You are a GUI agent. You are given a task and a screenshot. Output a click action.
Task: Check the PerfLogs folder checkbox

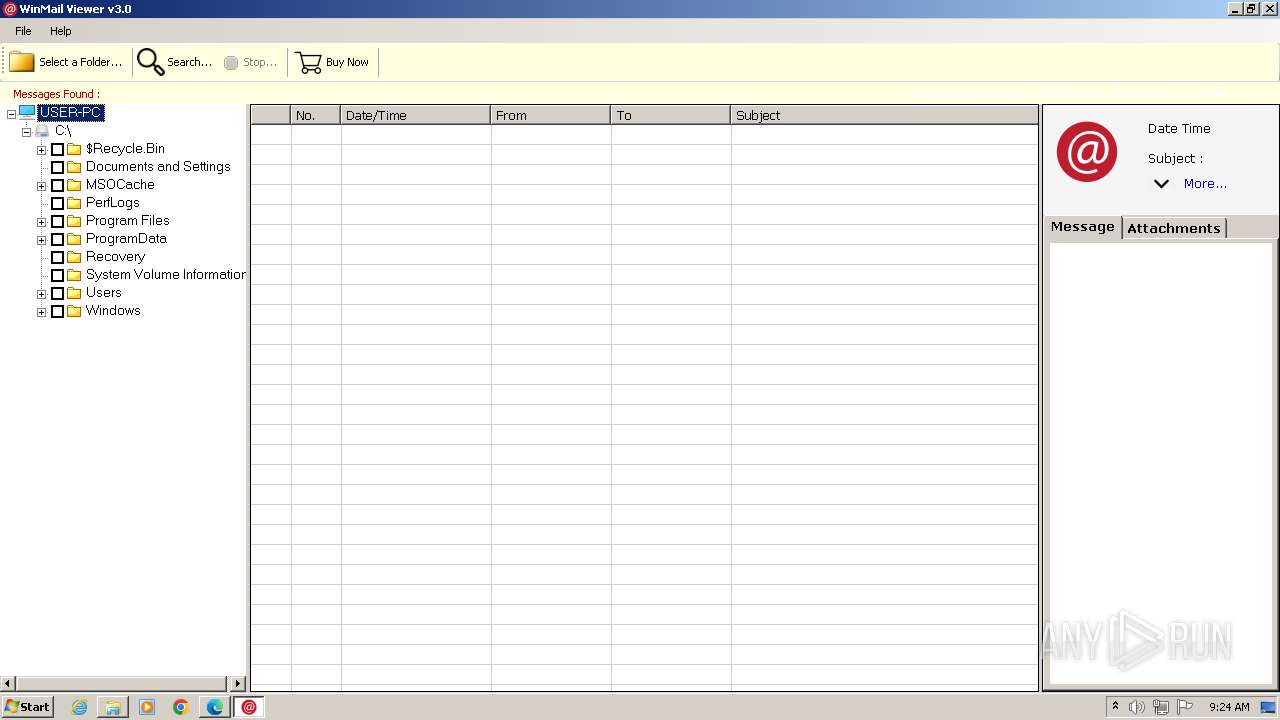[x=58, y=204]
